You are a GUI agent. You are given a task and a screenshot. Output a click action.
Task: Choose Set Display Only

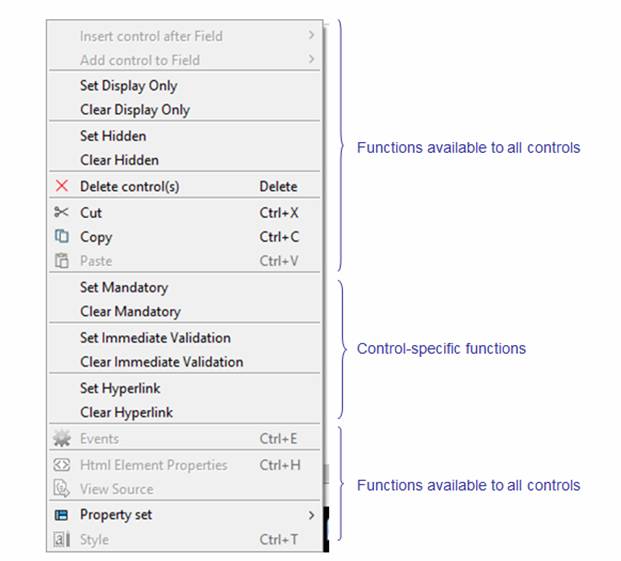point(128,86)
